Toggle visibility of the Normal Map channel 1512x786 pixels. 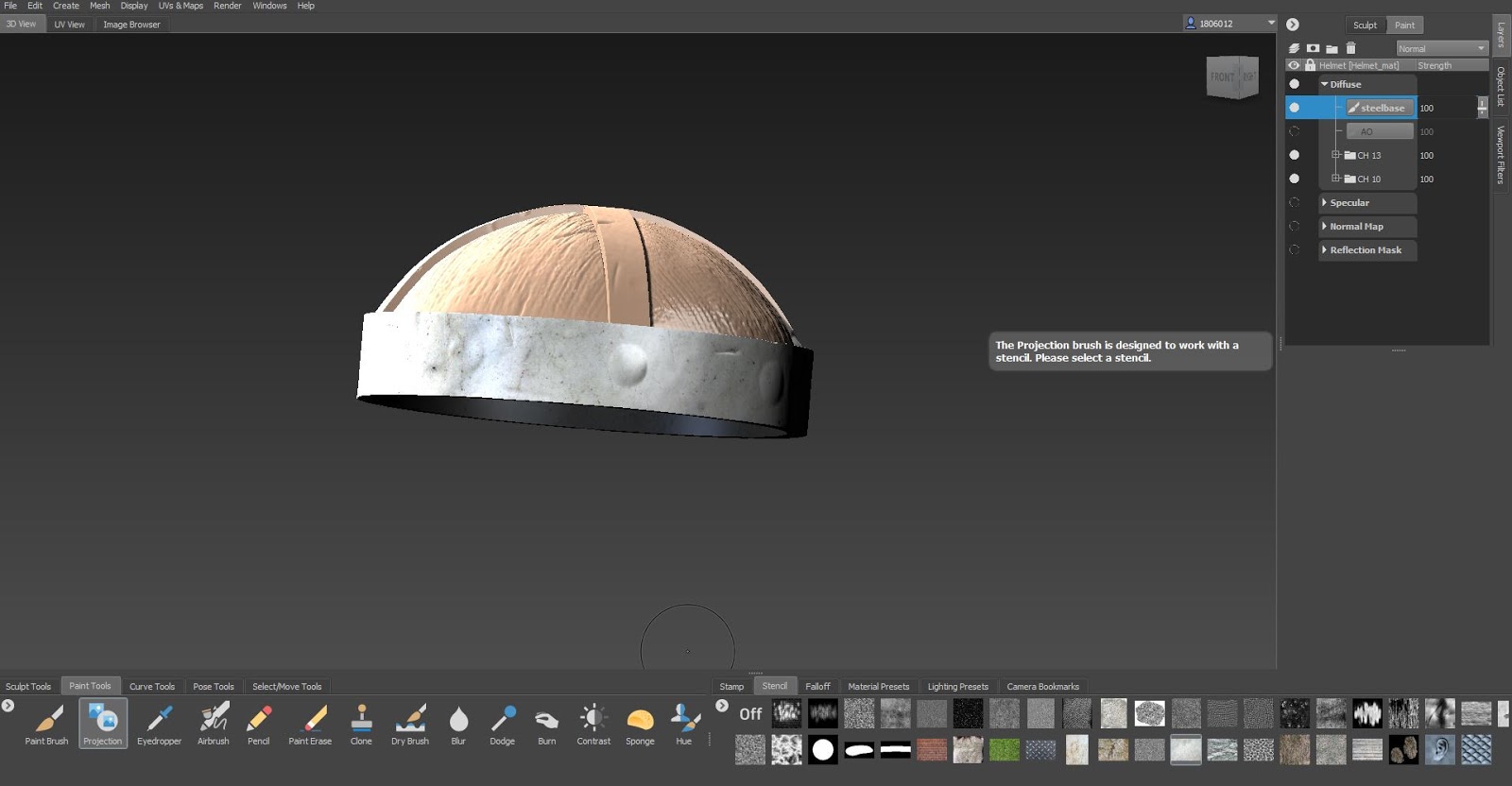(x=1294, y=226)
